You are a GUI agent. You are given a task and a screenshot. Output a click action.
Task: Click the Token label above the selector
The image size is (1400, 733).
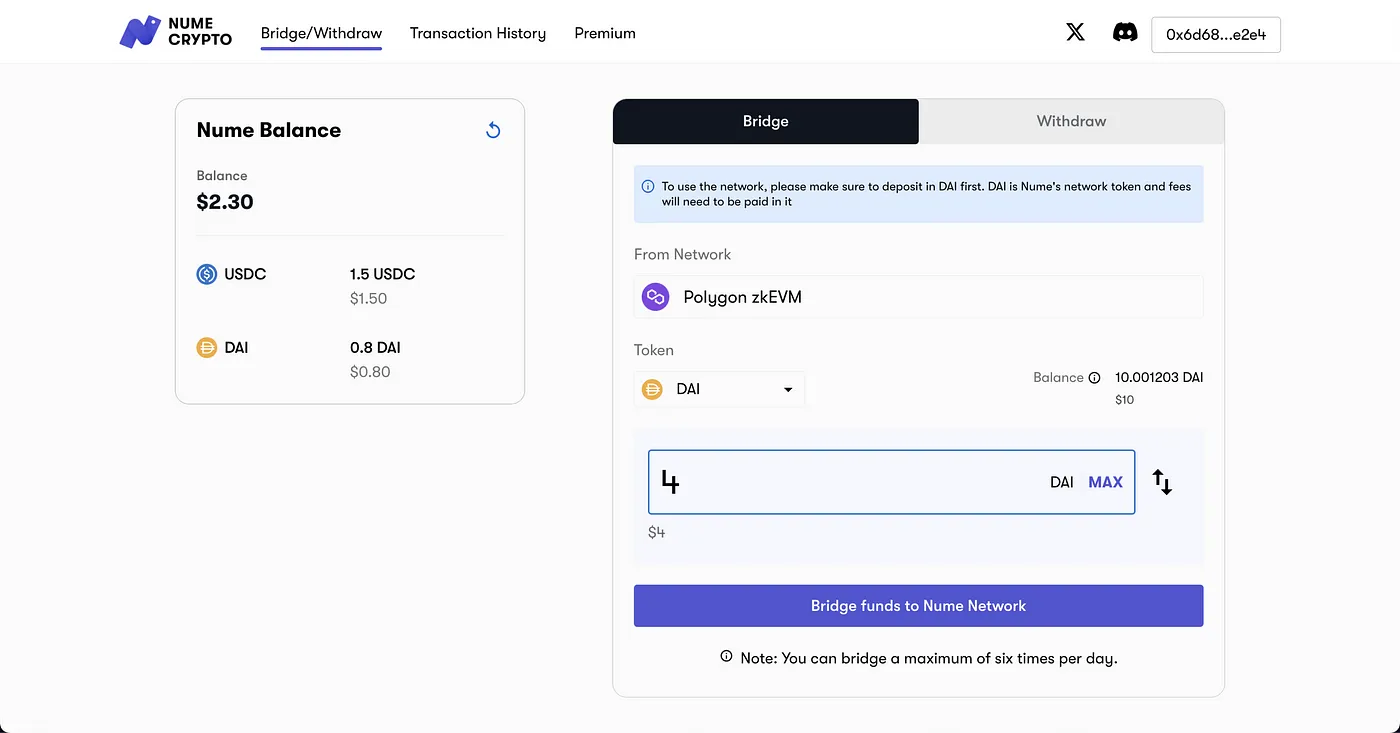(x=654, y=350)
